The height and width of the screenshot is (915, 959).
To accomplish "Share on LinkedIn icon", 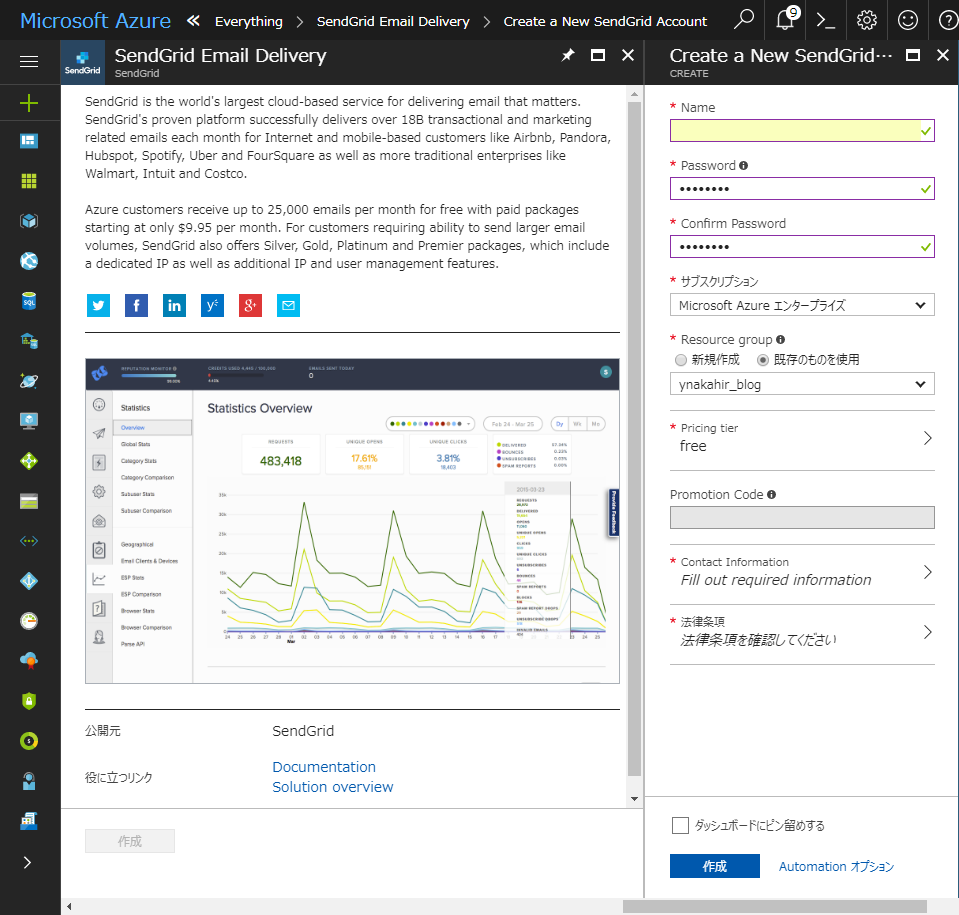I will [x=174, y=306].
